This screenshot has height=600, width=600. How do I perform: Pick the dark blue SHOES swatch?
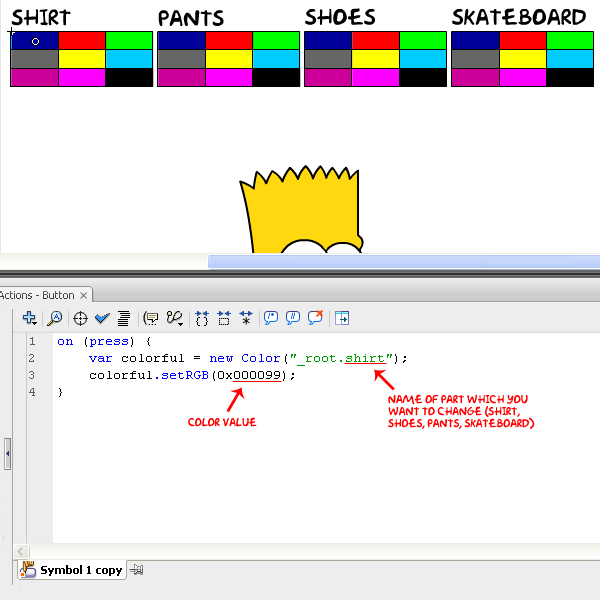click(328, 41)
